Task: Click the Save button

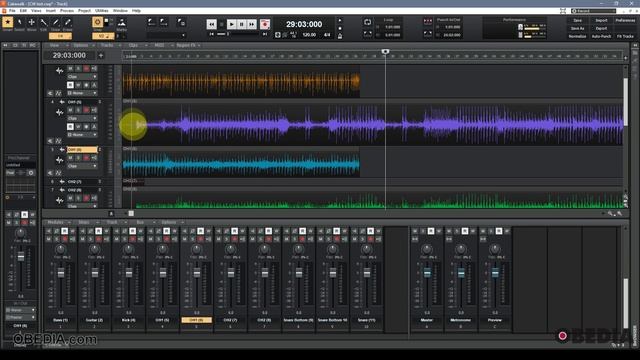Action: coord(577,20)
